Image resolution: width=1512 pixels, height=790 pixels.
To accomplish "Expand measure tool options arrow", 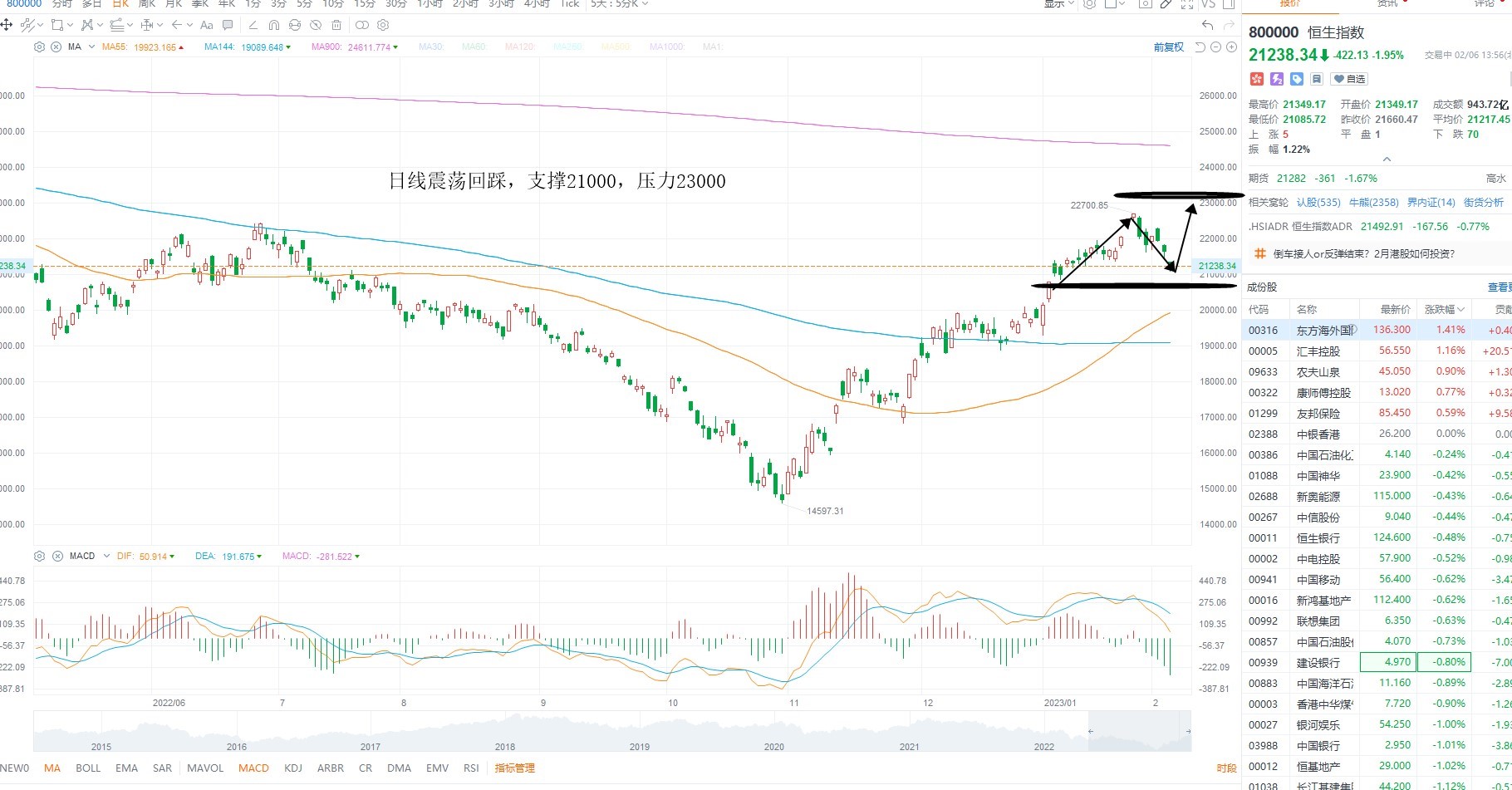I will click(160, 26).
